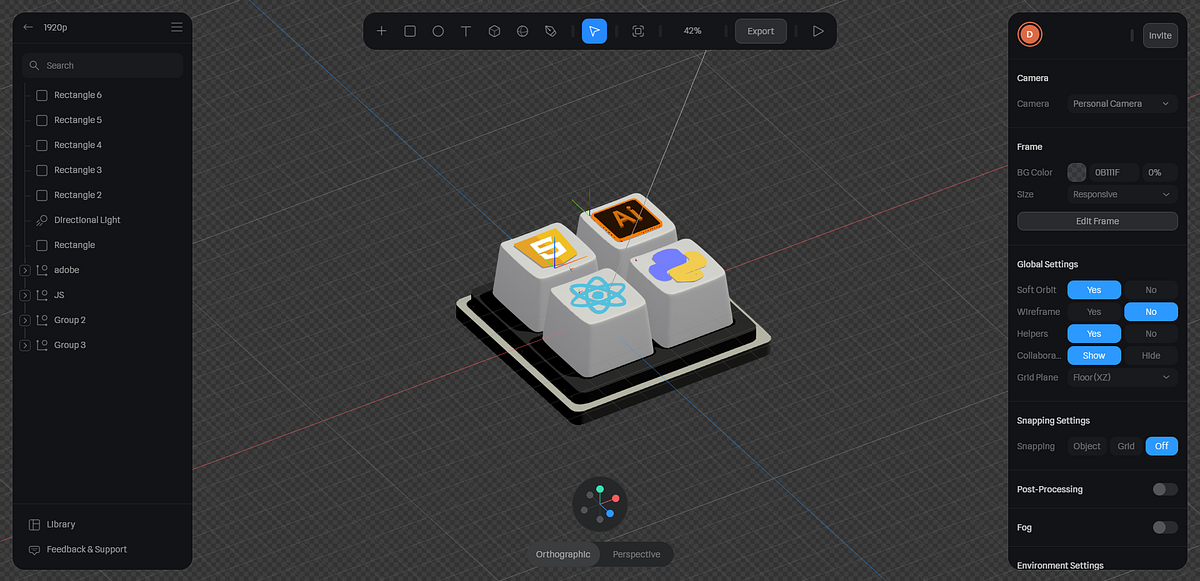Enable Wireframe mode with Yes
Image resolution: width=1200 pixels, height=581 pixels.
tap(1094, 311)
